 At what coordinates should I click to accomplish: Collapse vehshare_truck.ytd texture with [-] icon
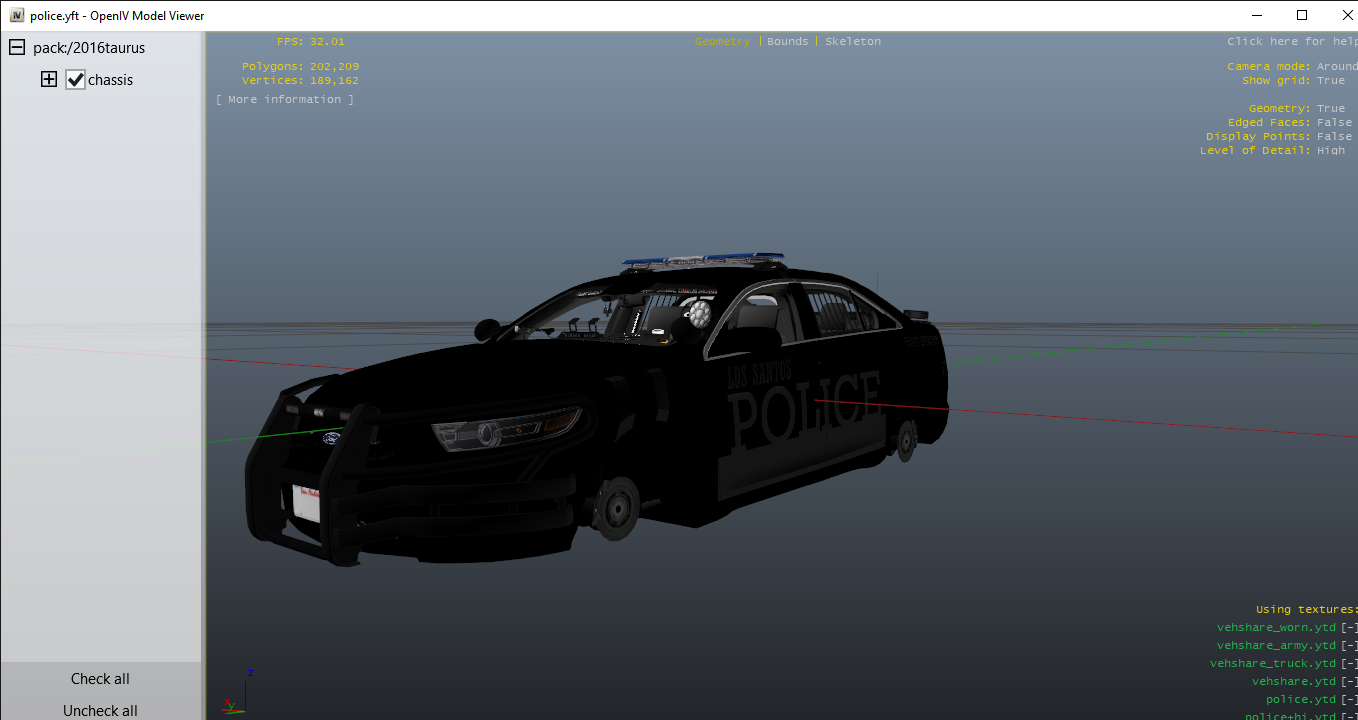[x=1349, y=664]
